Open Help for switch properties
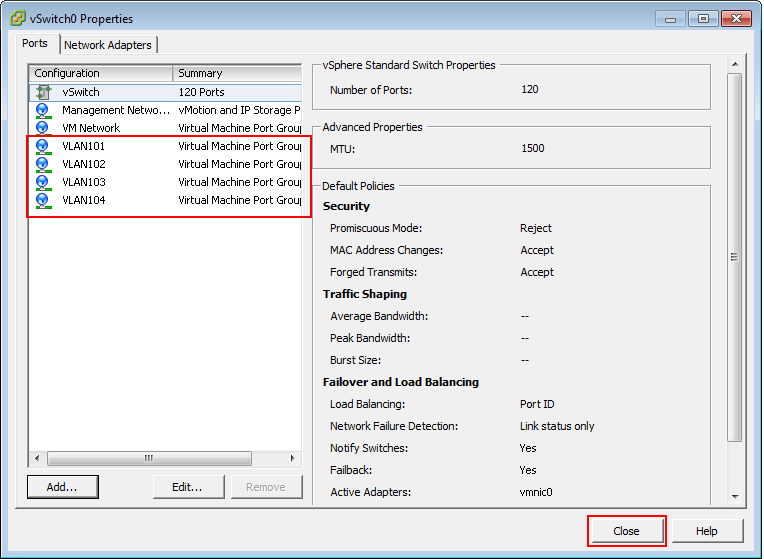This screenshot has width=764, height=559. point(707,531)
